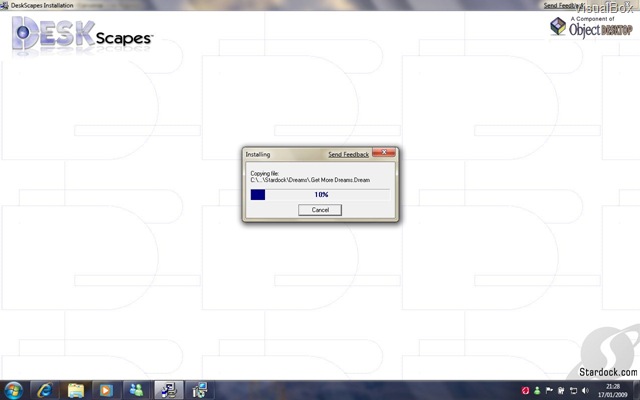The height and width of the screenshot is (400, 640).
Task: Open Windows Media Player from taskbar
Action: (x=106, y=390)
